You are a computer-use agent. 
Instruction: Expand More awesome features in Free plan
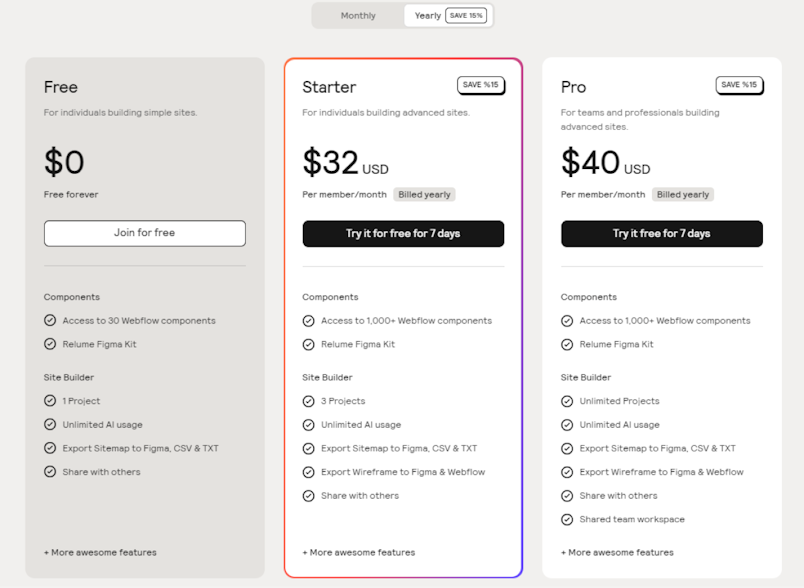pyautogui.click(x=100, y=552)
